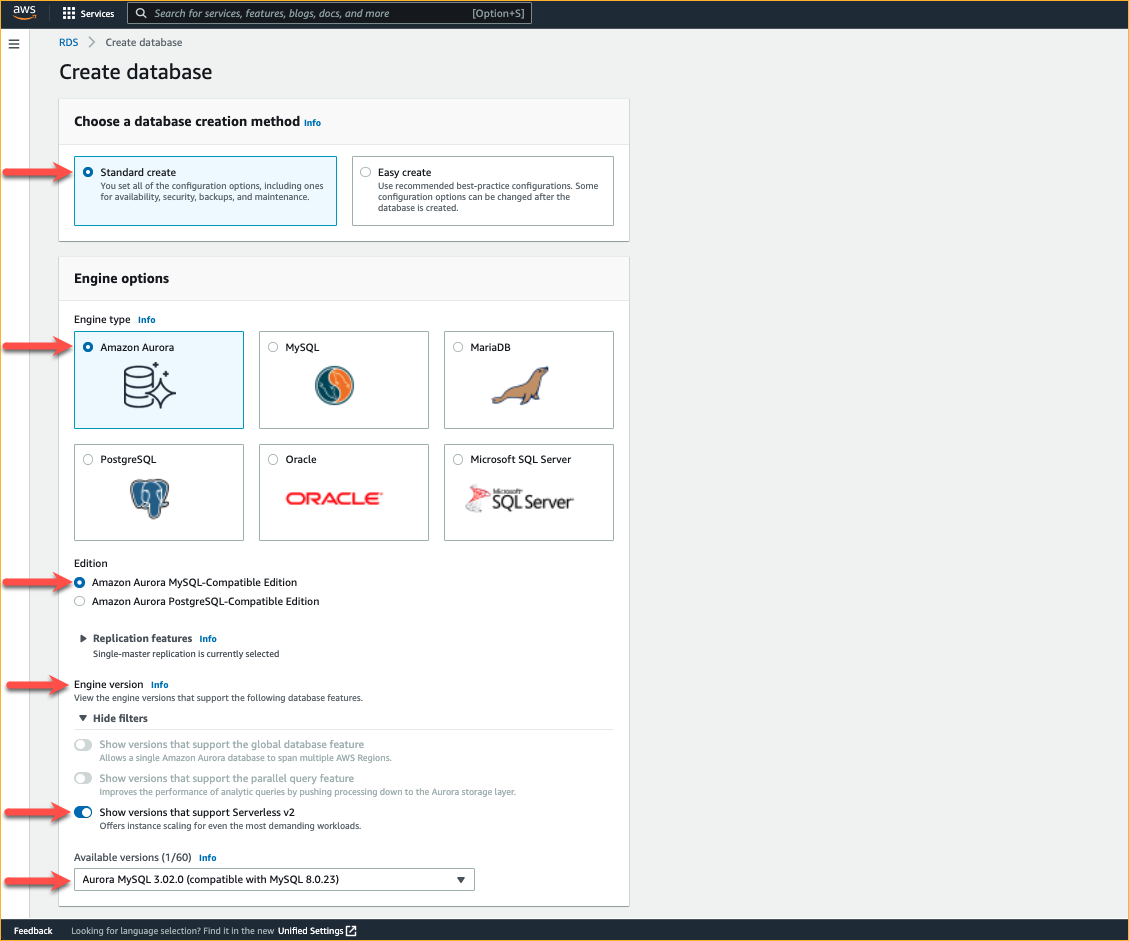This screenshot has height=941, width=1129.
Task: Click the Oracle logo
Action: tap(333, 498)
